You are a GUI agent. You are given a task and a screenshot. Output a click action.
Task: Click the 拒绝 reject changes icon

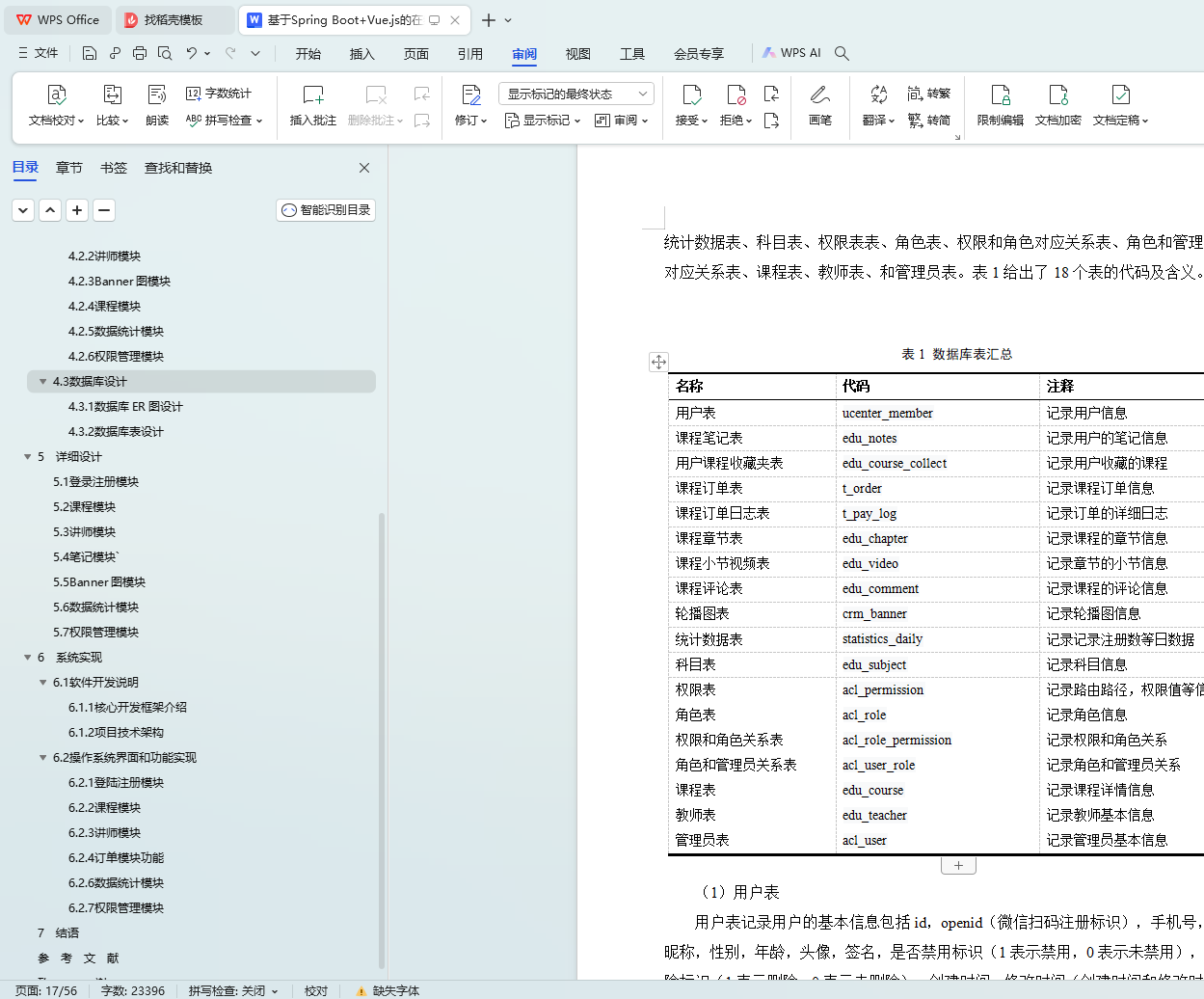pos(736,94)
